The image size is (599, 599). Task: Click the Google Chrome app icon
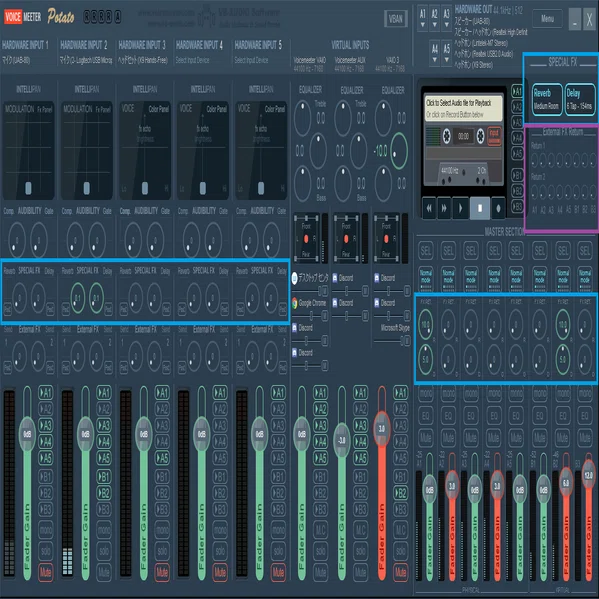(x=295, y=303)
